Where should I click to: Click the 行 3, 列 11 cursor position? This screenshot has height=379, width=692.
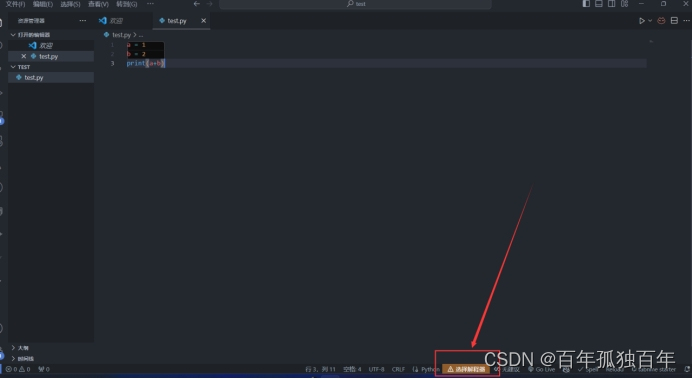click(x=321, y=369)
